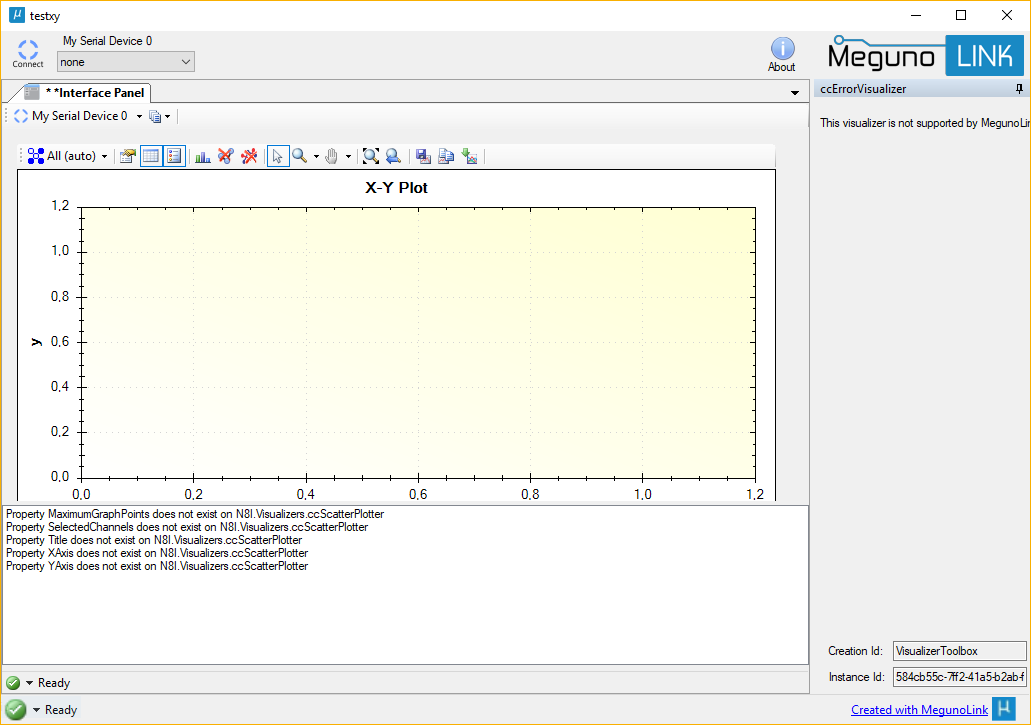This screenshot has width=1031, height=725.
Task: Click the ccErrorVisualizer panel title
Action: (863, 89)
